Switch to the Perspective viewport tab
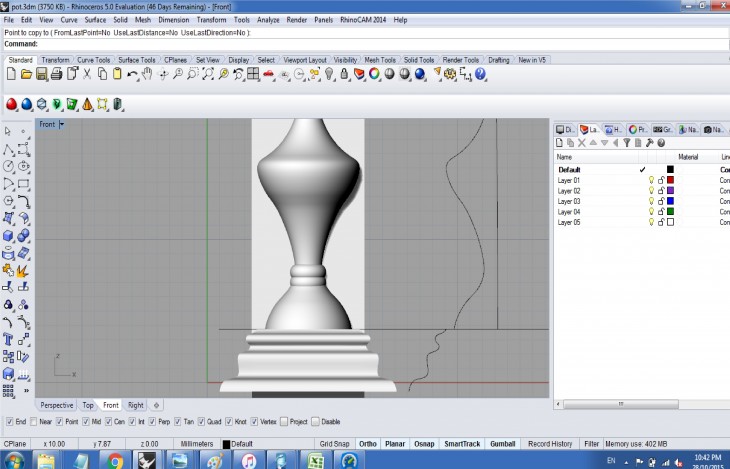 point(56,405)
